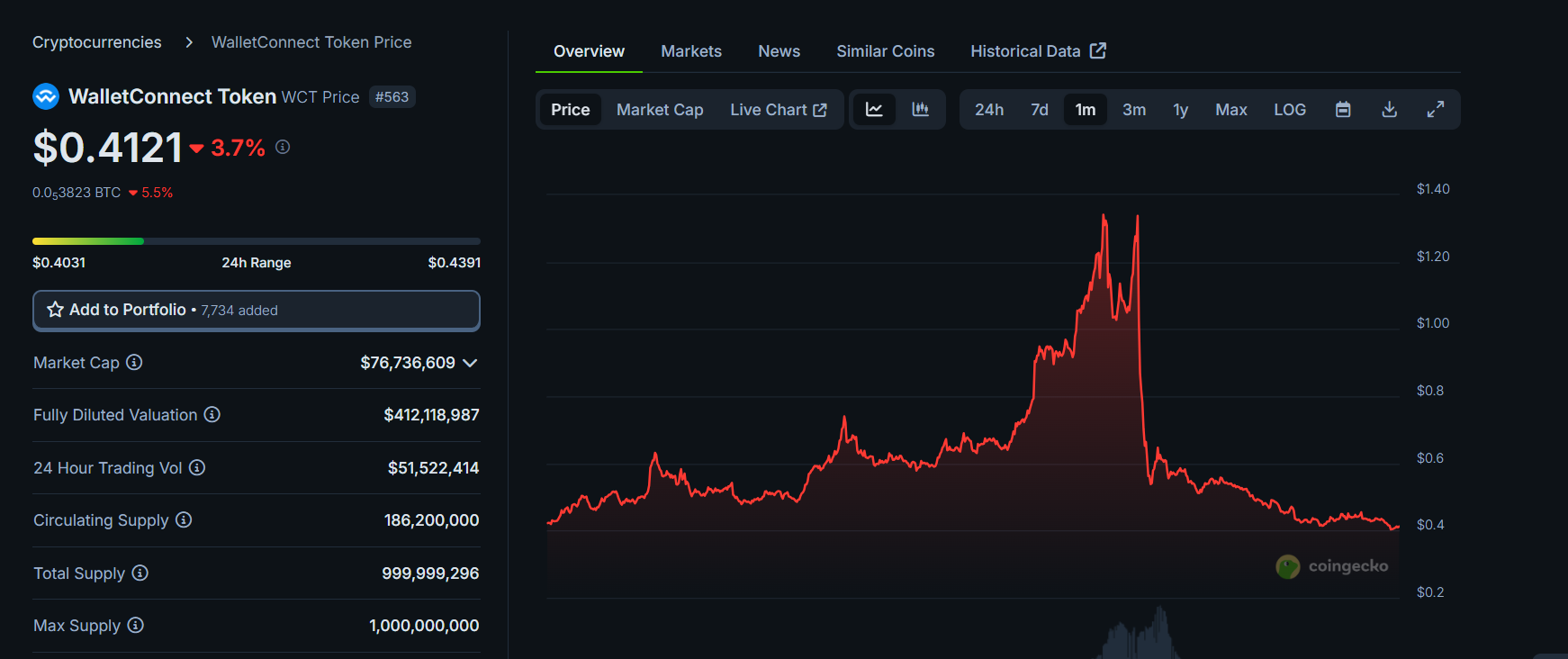Open the calendar date range picker
Screen dimensions: 1568x659
point(1343,110)
